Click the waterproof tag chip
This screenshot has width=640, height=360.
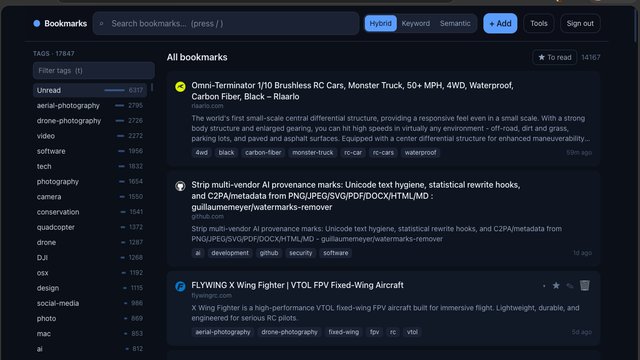pos(420,153)
